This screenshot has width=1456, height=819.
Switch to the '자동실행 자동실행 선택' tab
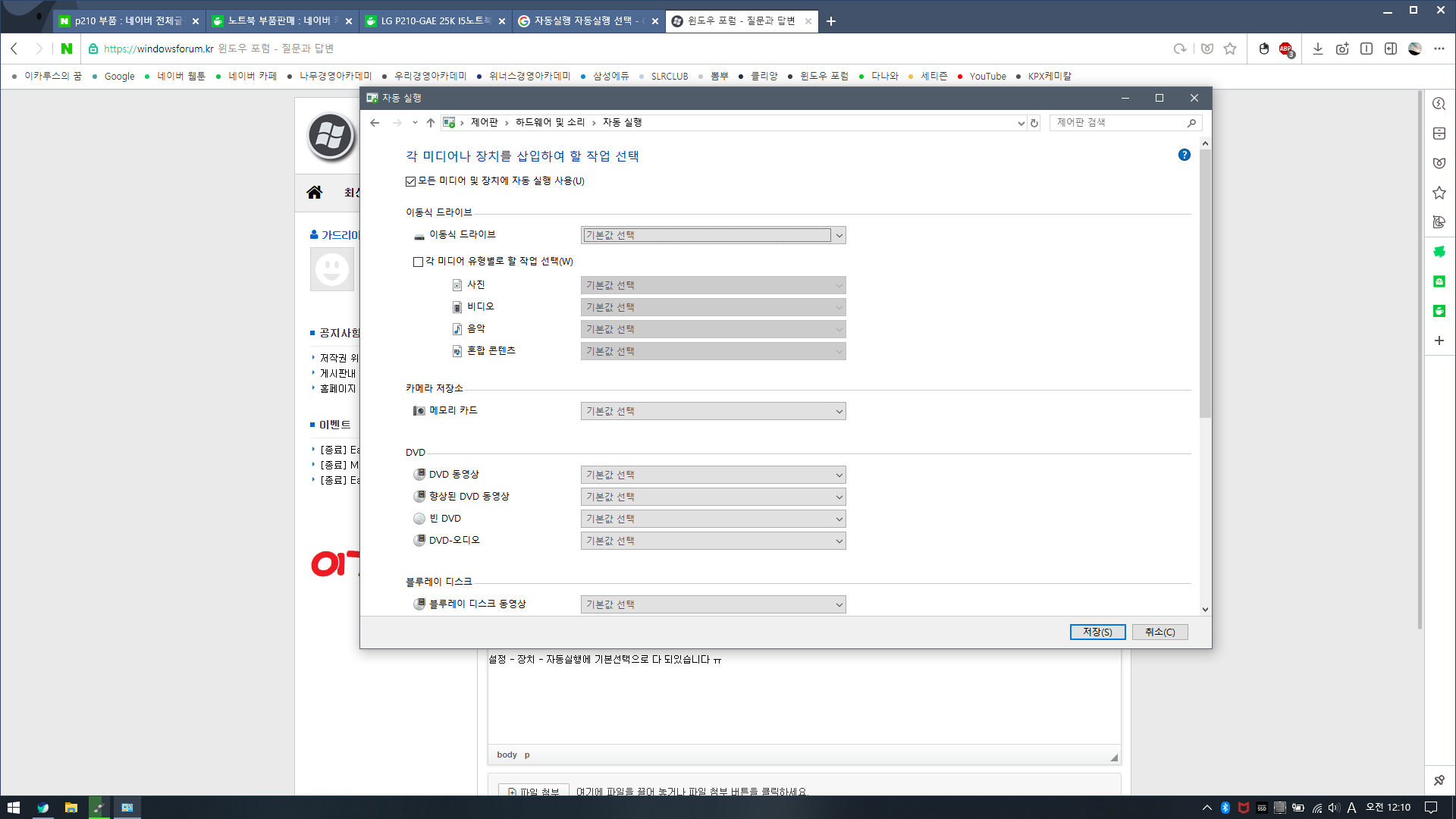coord(587,21)
